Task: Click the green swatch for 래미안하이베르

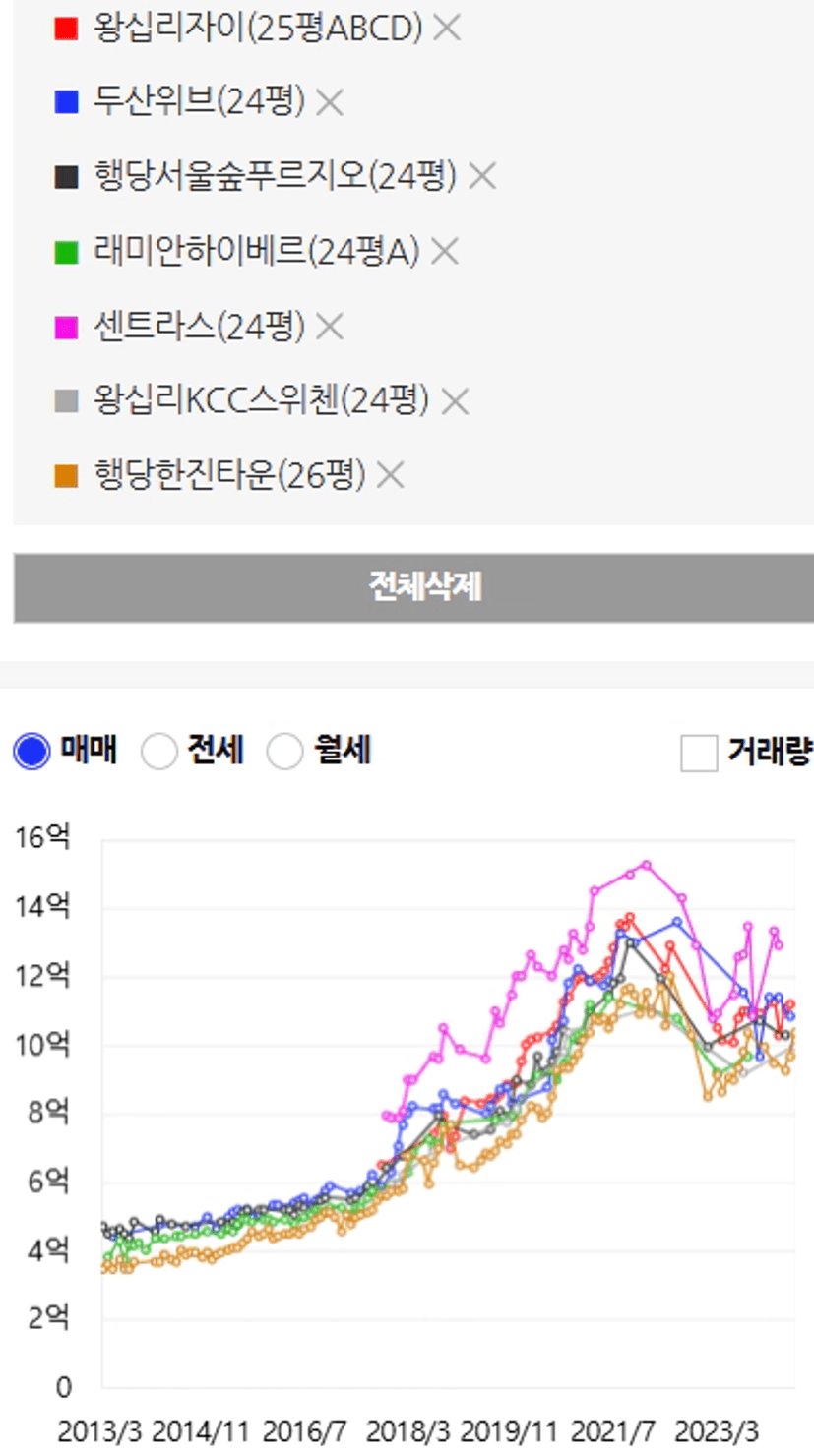Action: pyautogui.click(x=66, y=252)
